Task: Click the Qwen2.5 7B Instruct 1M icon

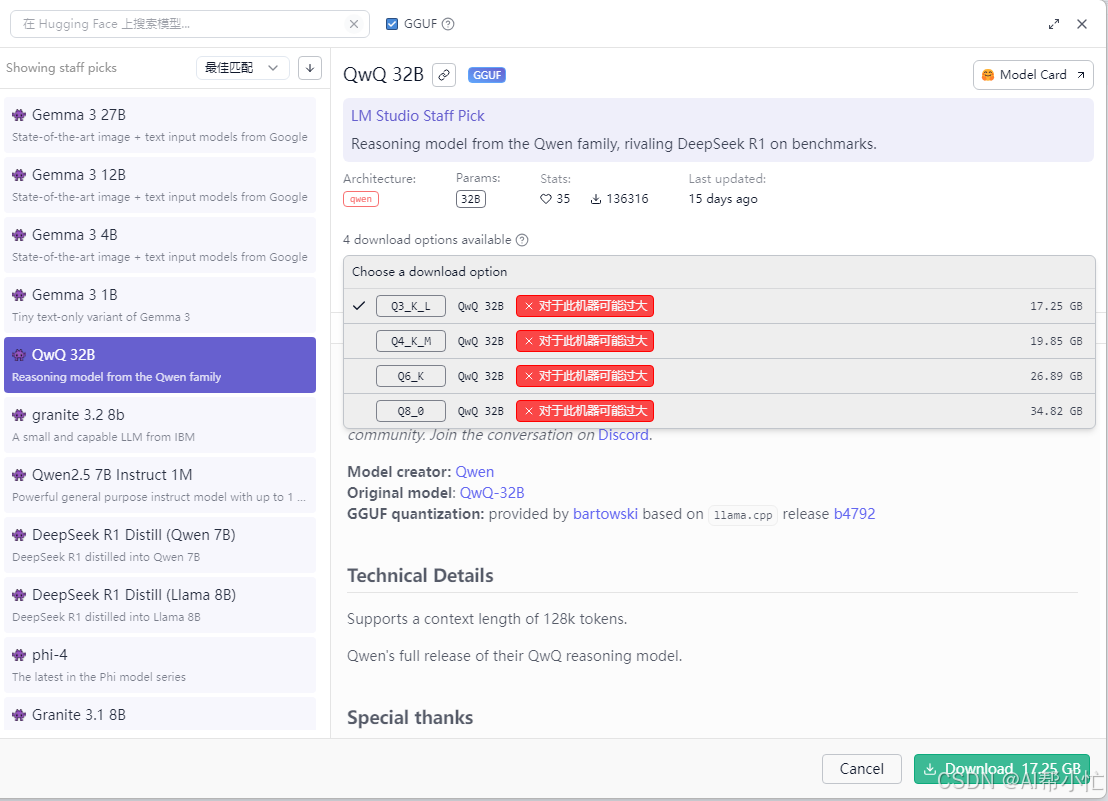Action: pyautogui.click(x=19, y=475)
